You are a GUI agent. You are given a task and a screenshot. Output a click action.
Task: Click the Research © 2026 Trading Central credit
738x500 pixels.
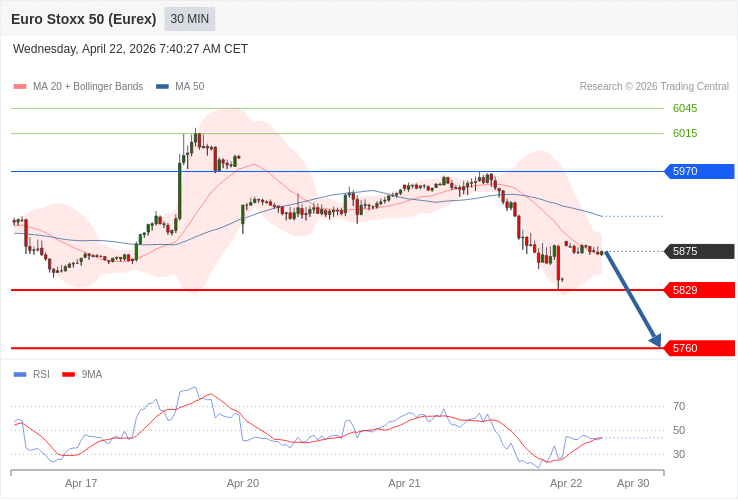tap(654, 87)
